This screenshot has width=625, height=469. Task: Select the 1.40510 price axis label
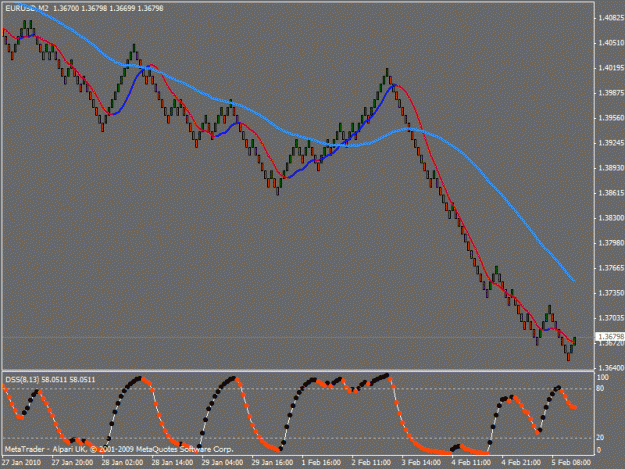(611, 43)
